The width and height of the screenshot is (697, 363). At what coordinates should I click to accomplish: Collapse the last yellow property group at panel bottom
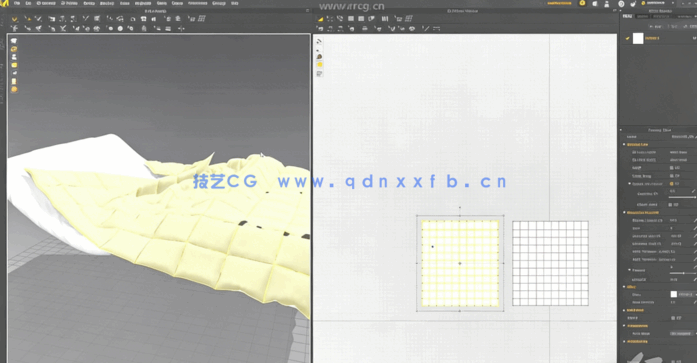(x=624, y=341)
